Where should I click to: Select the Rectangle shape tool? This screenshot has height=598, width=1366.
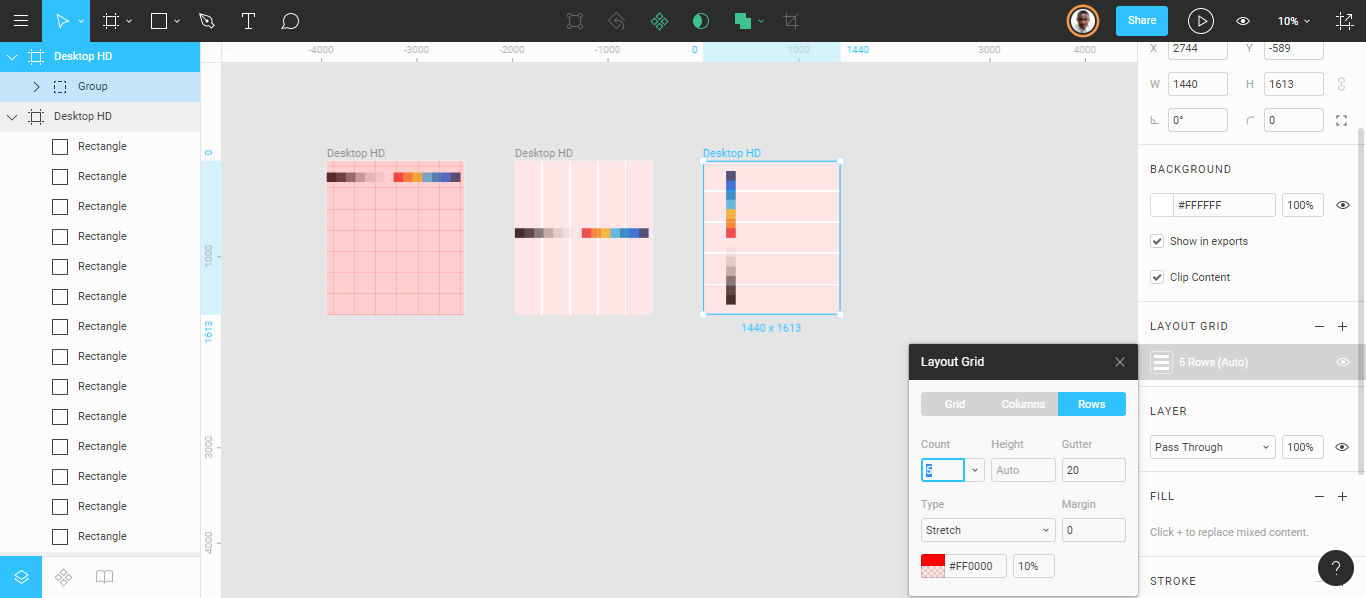(158, 20)
